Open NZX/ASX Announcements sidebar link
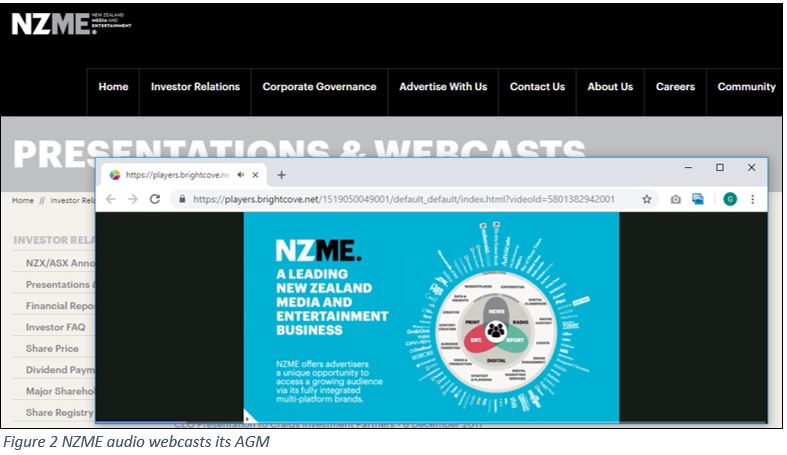Screen dimensions: 787x455 point(60,263)
